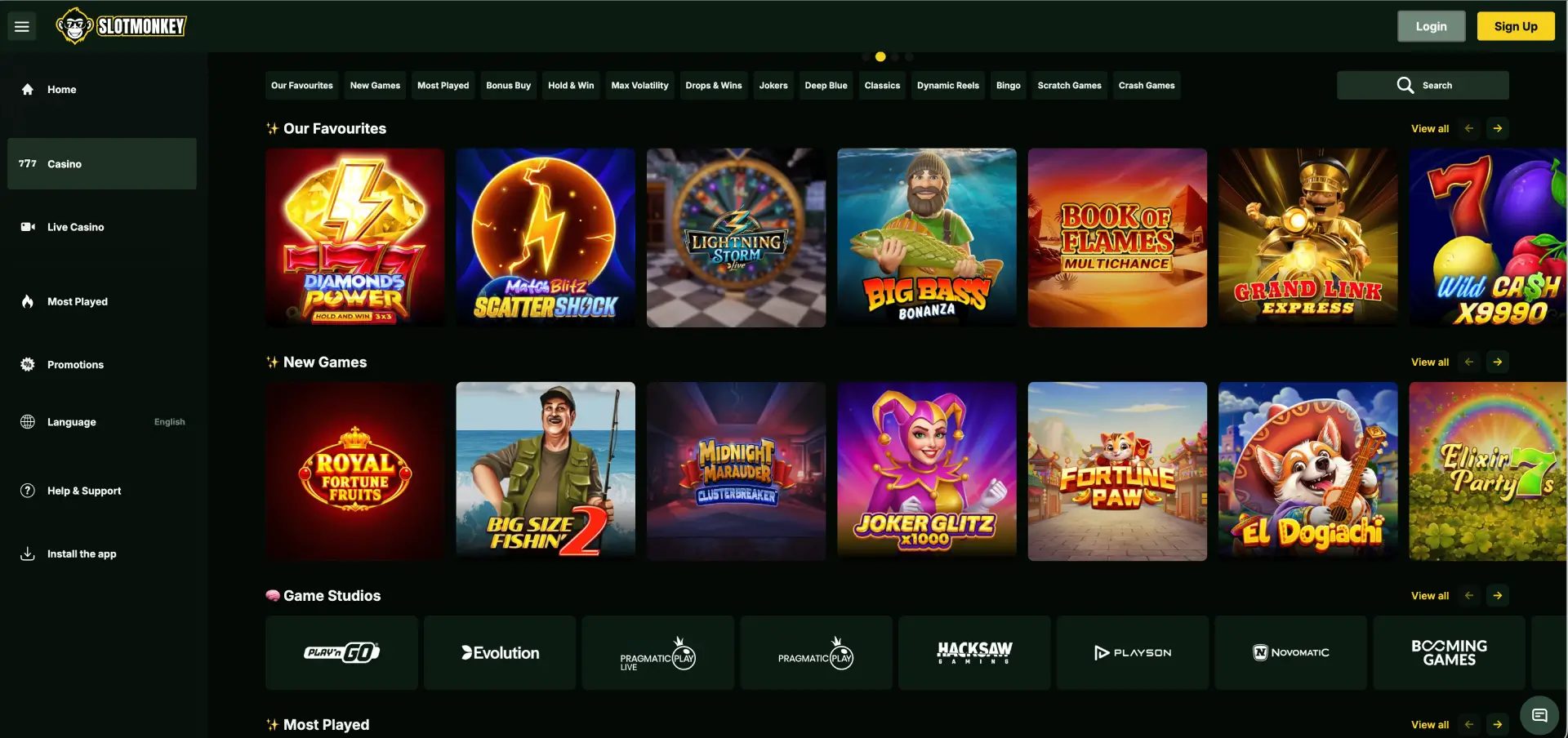Open Novomatic studio logo

point(1291,653)
